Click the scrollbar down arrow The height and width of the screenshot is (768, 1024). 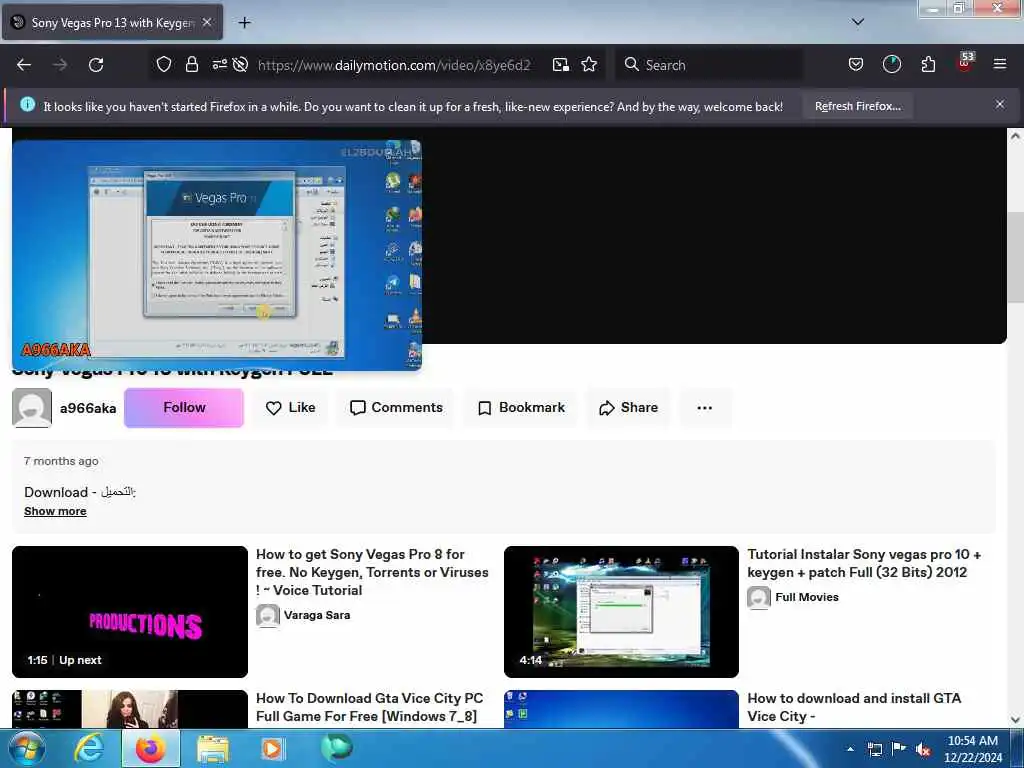click(x=1015, y=720)
